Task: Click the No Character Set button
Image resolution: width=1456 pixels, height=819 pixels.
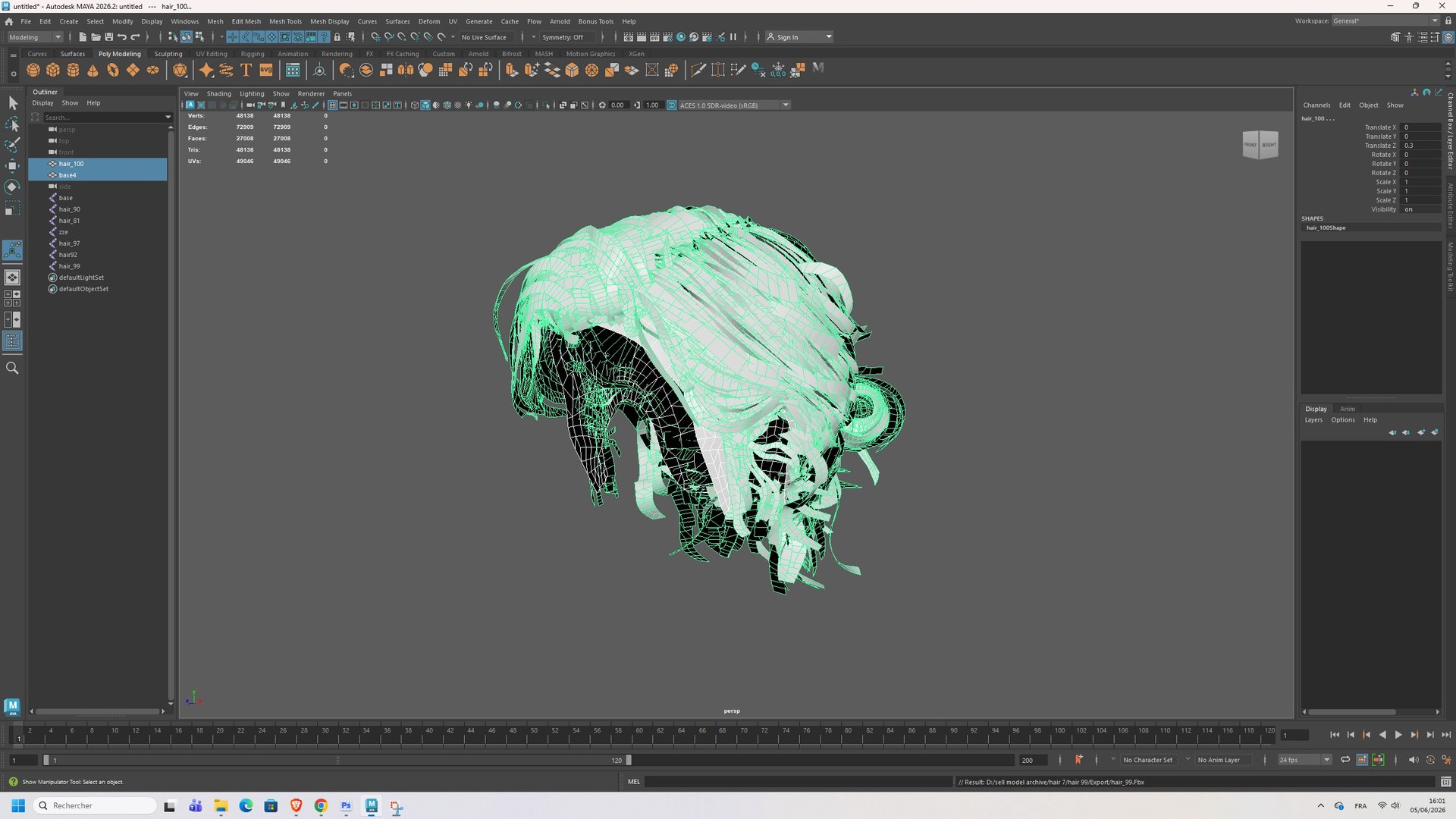Action: point(1147,760)
